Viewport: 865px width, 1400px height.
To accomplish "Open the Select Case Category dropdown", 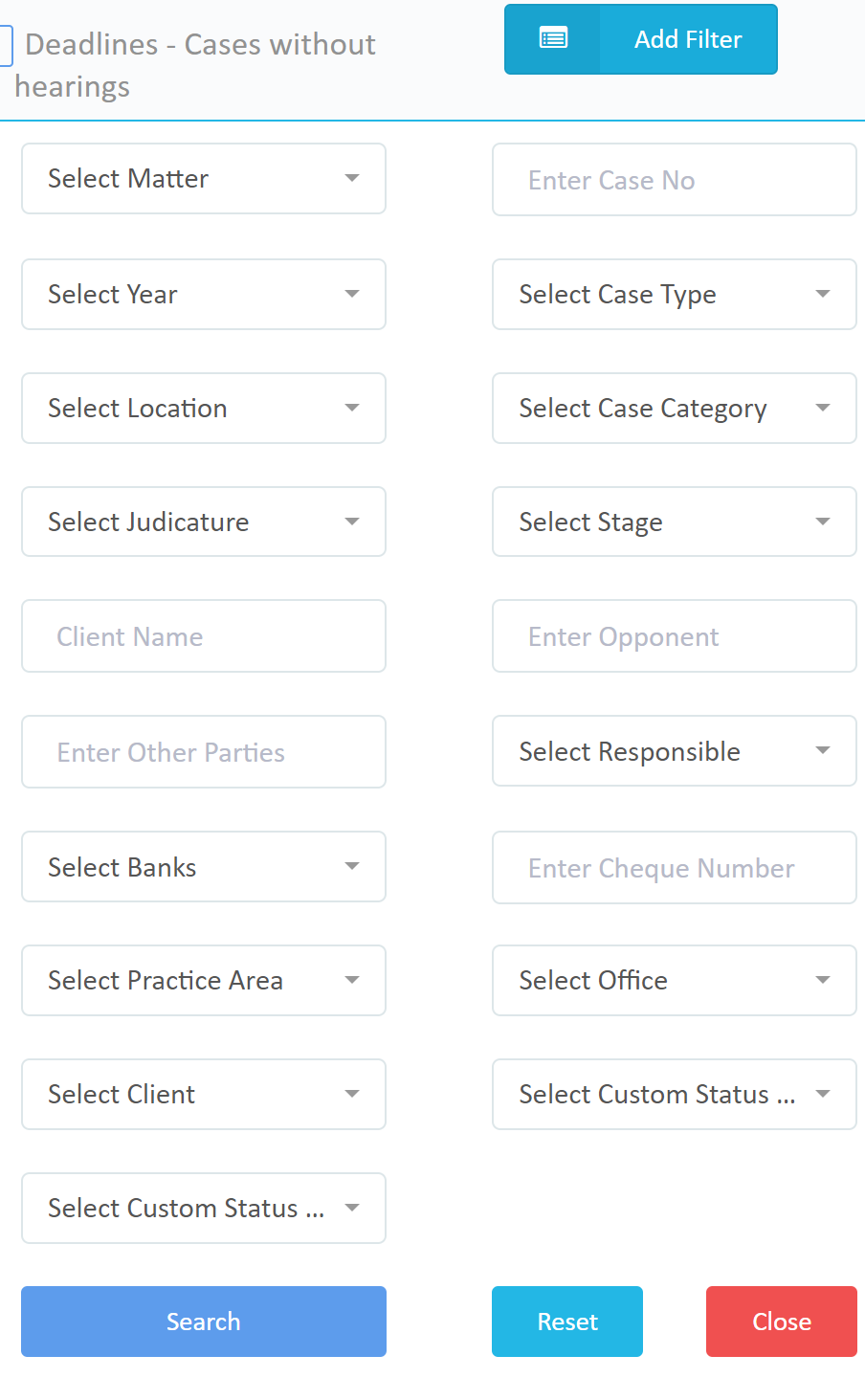I will (x=674, y=409).
